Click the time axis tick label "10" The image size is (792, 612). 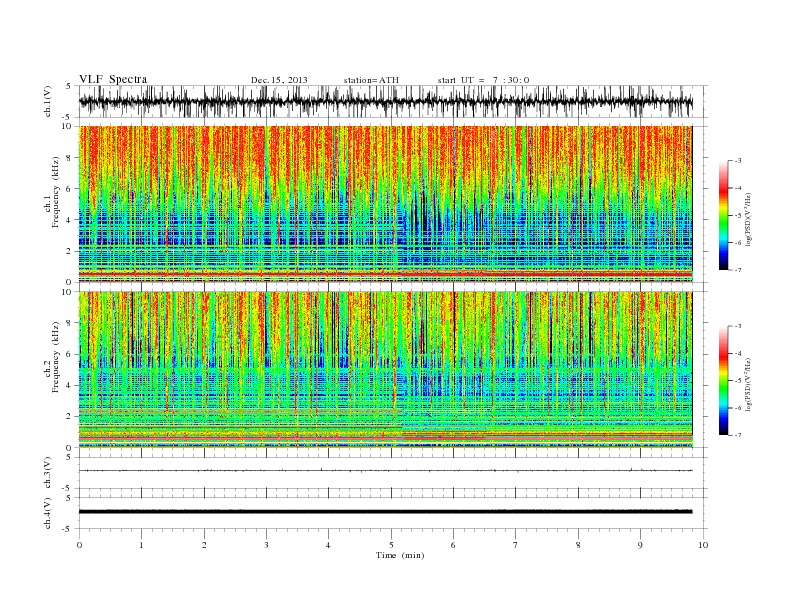[703, 545]
